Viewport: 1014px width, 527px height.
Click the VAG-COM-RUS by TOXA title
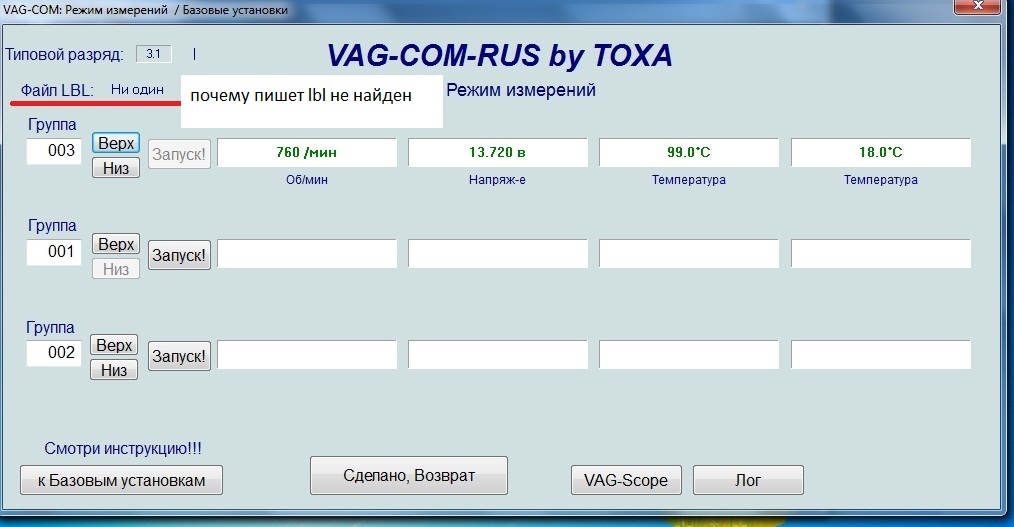coord(499,56)
